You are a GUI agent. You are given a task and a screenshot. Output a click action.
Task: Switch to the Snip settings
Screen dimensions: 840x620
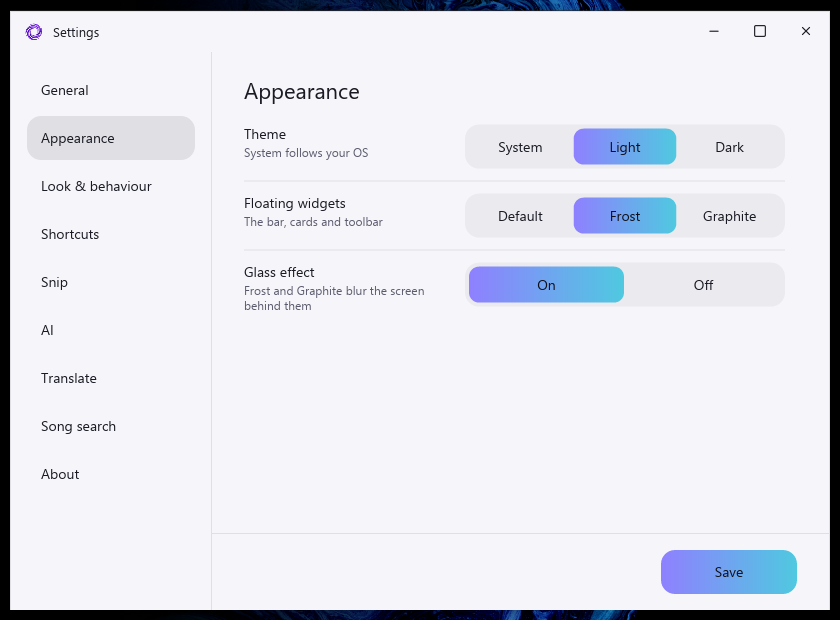point(111,282)
